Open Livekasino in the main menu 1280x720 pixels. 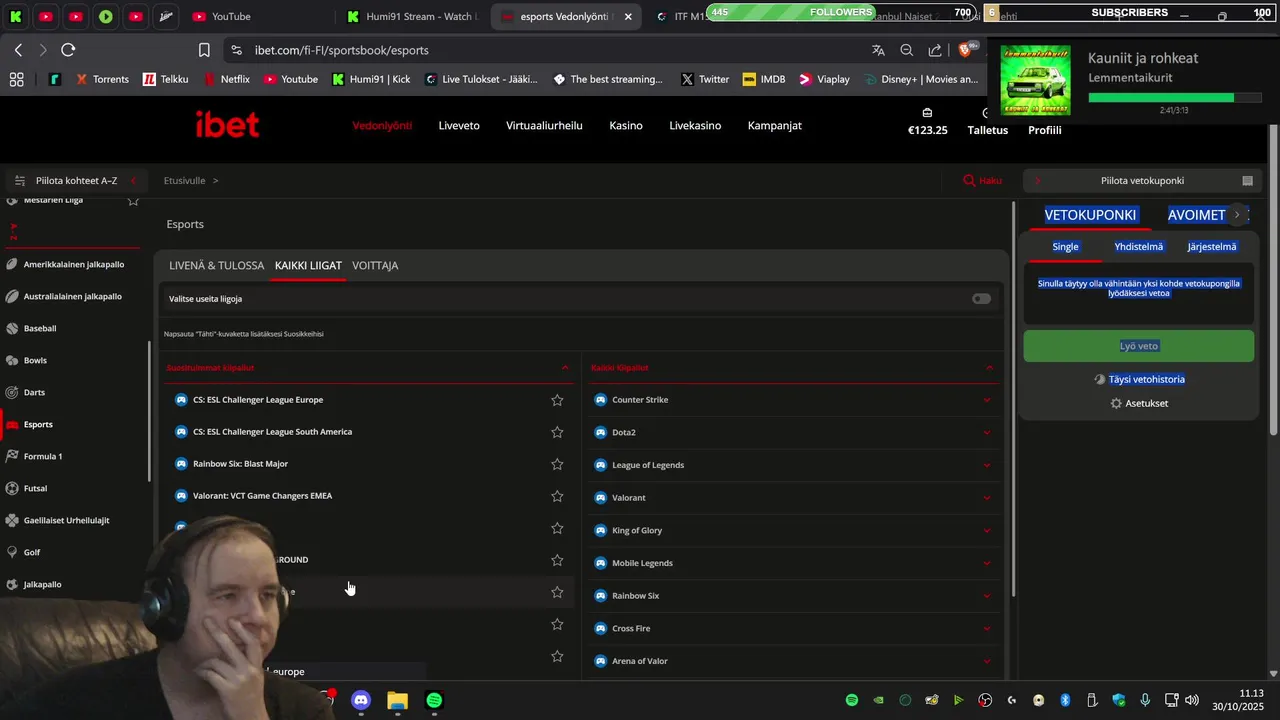(x=695, y=126)
